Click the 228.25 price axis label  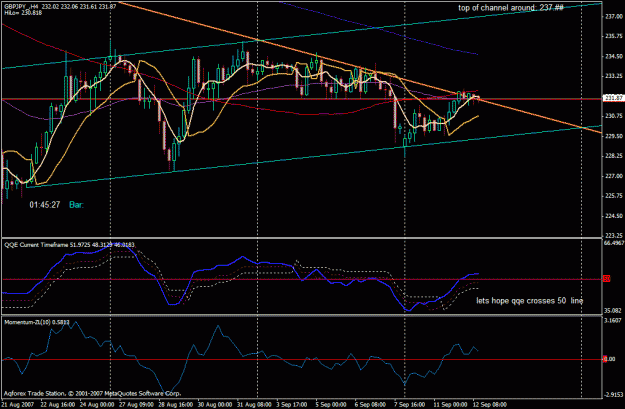(x=614, y=156)
